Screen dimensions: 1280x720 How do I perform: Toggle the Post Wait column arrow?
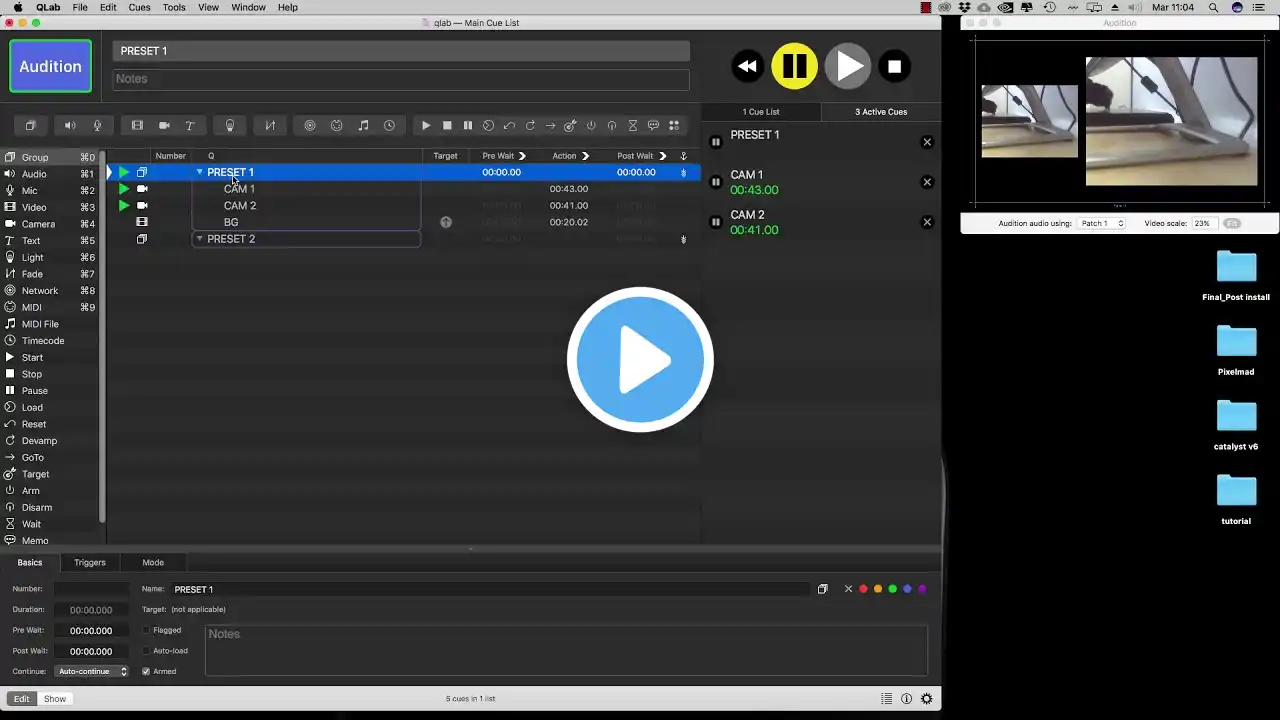click(663, 156)
